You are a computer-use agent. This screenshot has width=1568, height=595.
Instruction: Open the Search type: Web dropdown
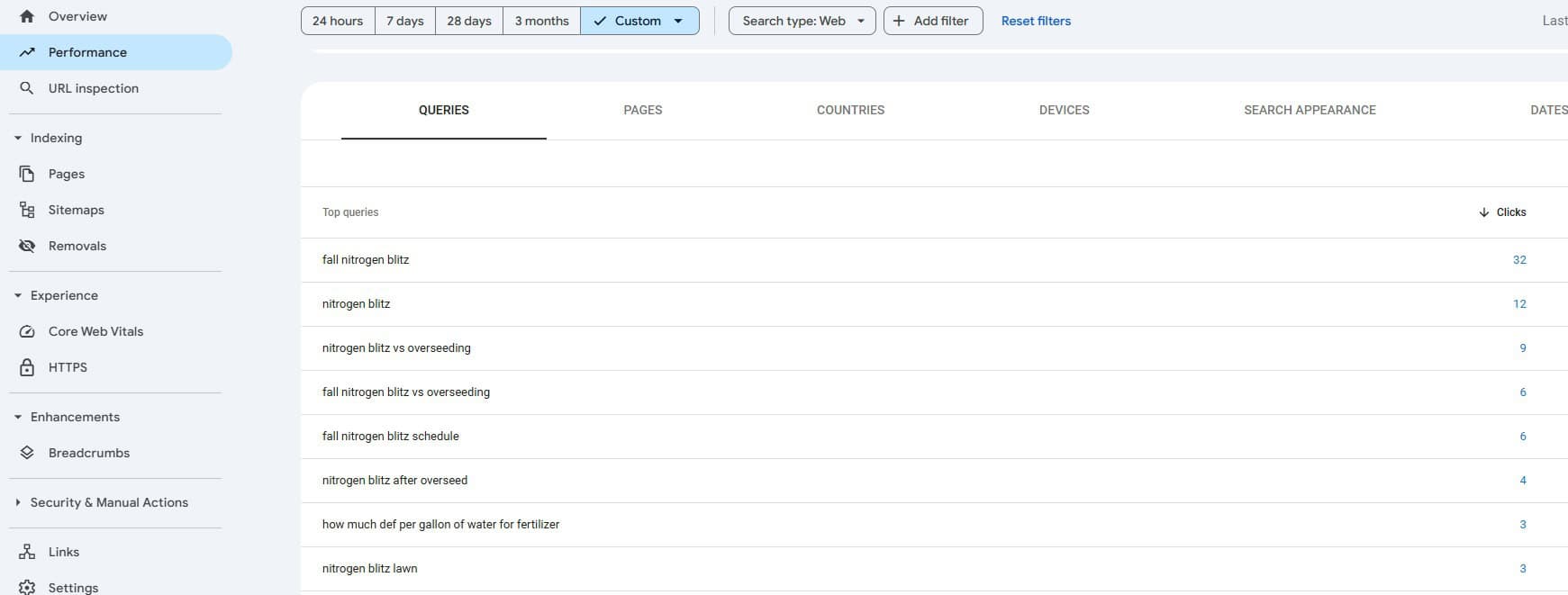click(x=802, y=21)
